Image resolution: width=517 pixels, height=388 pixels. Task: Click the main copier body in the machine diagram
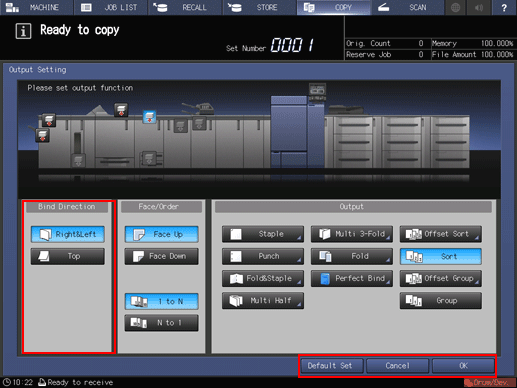coord(298,132)
